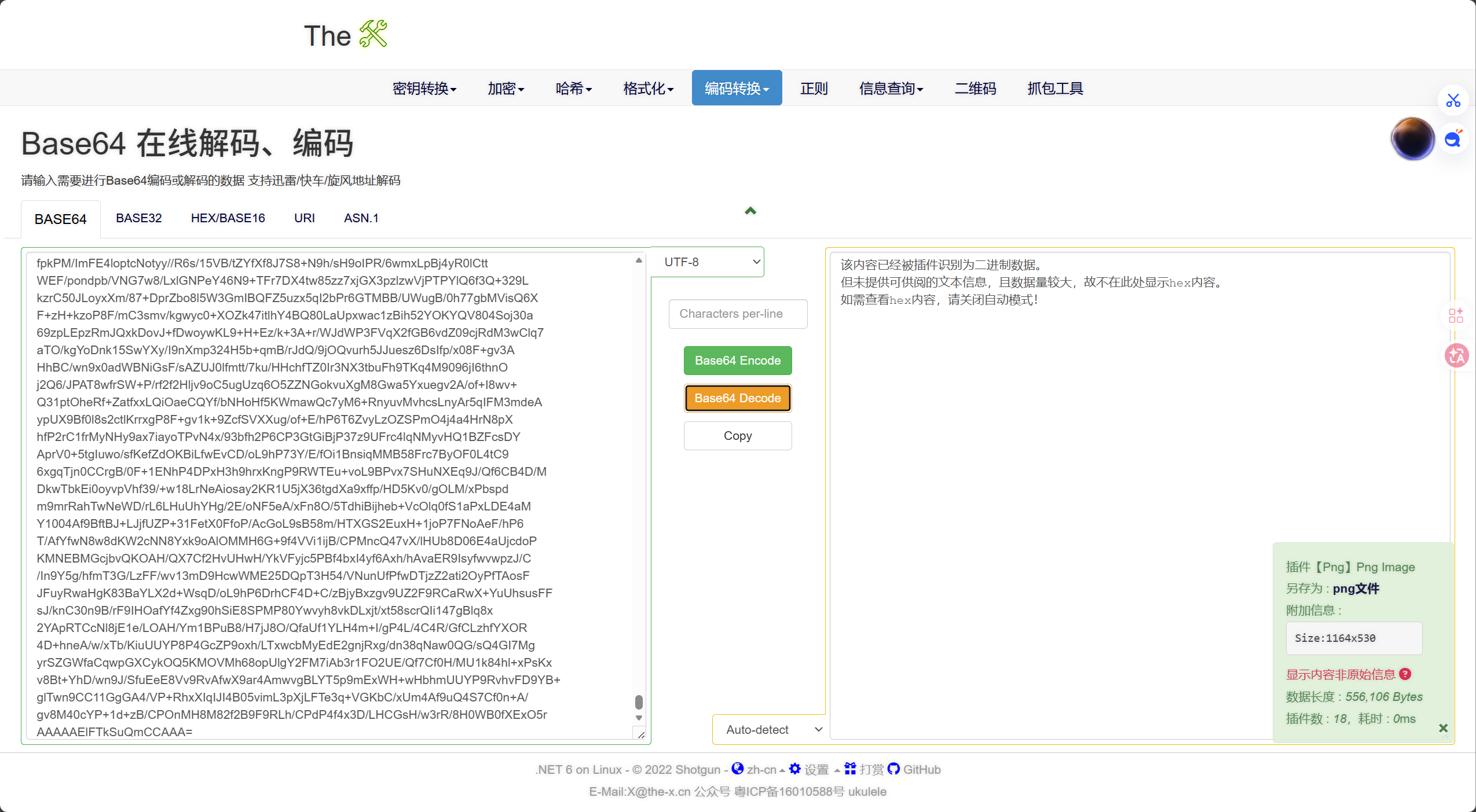Click the Characters per-line input field
Image resolution: width=1476 pixels, height=812 pixels.
click(x=737, y=314)
